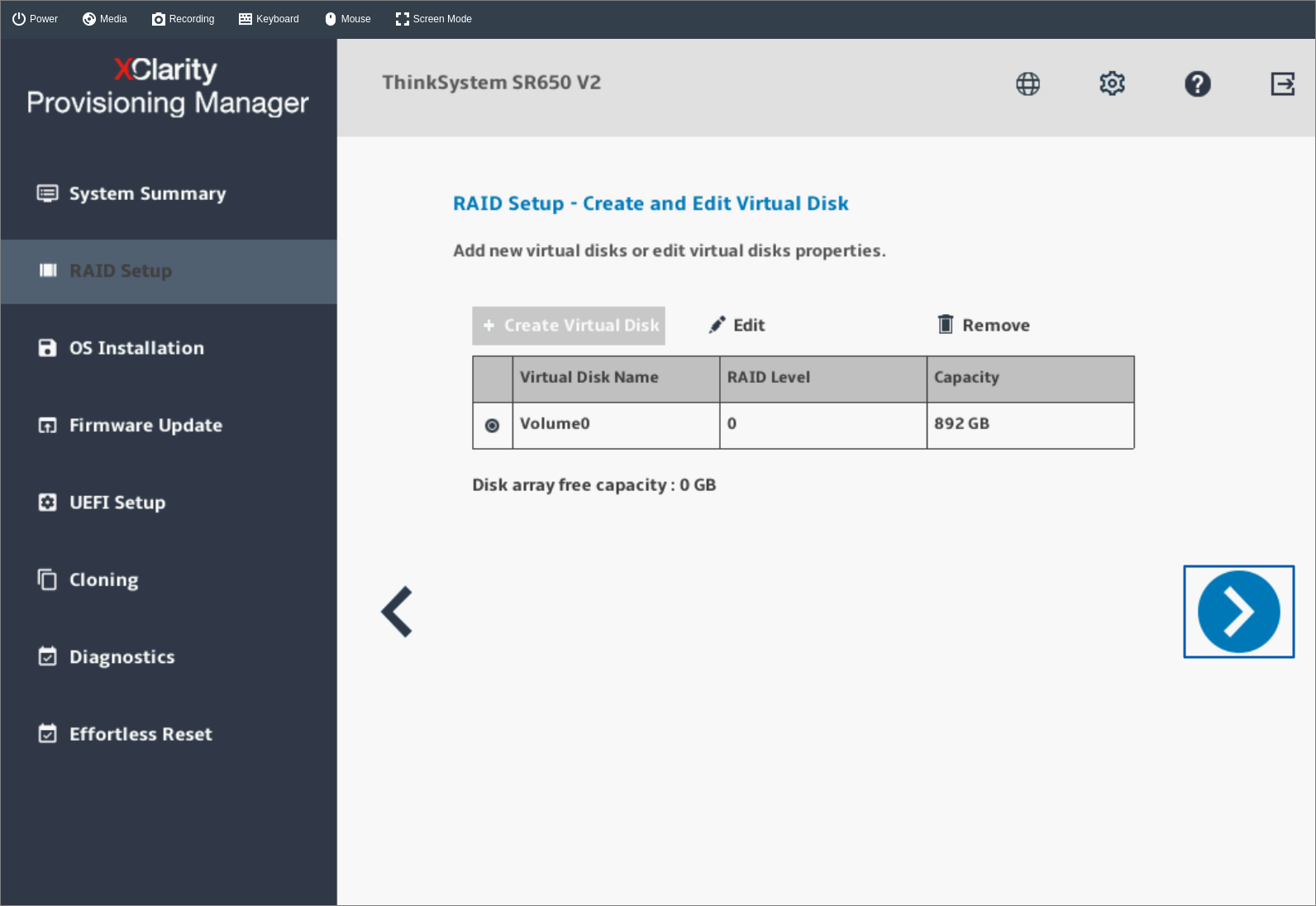Open the Power menu in top bar

click(35, 19)
